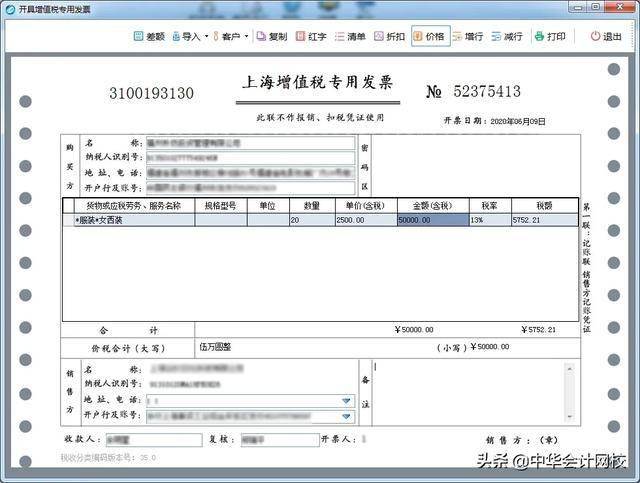Click the buyer 开户行及账号 field
Image resolution: width=640 pixels, height=483 pixels.
point(250,188)
